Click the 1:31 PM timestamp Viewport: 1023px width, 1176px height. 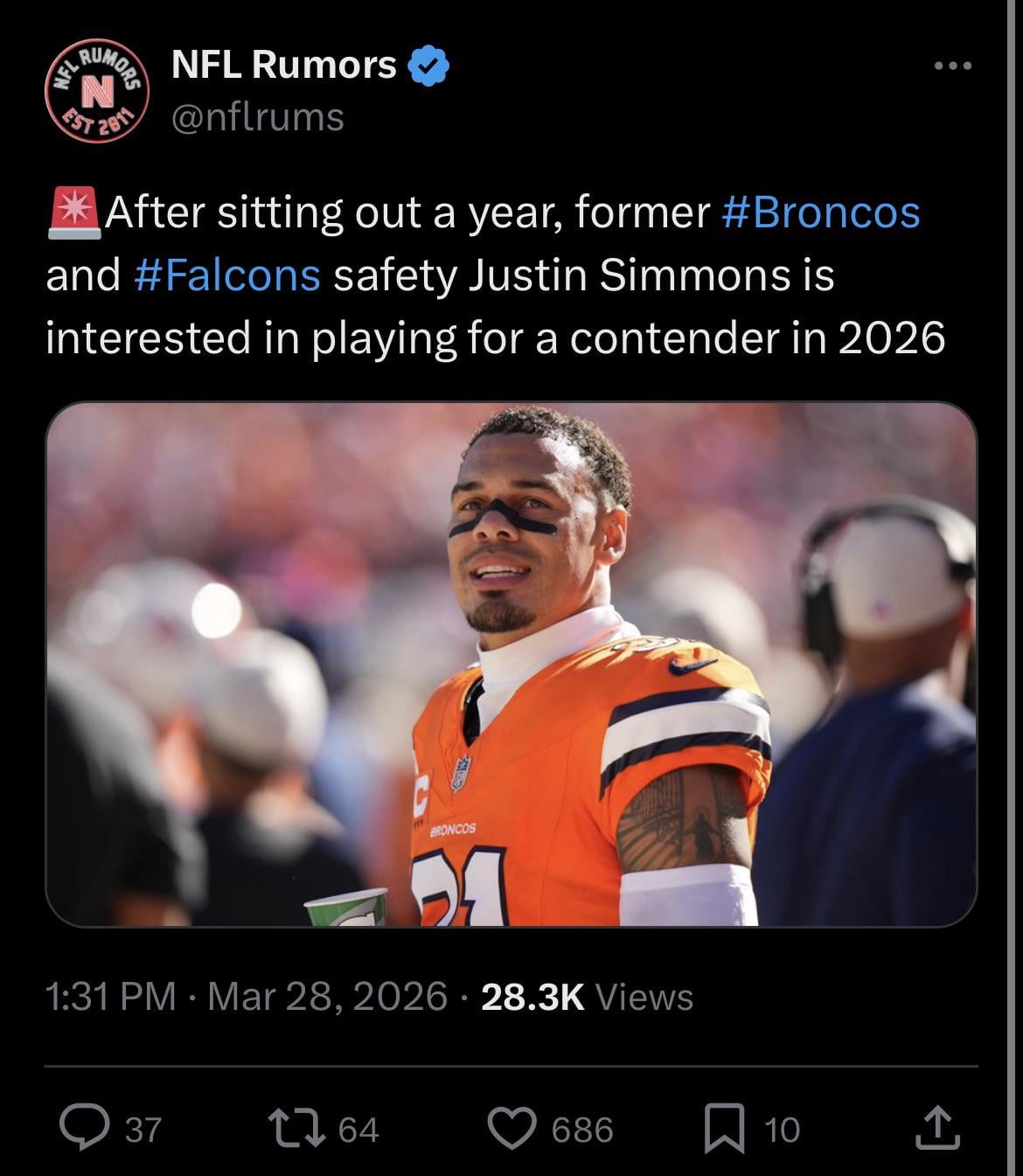click(110, 997)
